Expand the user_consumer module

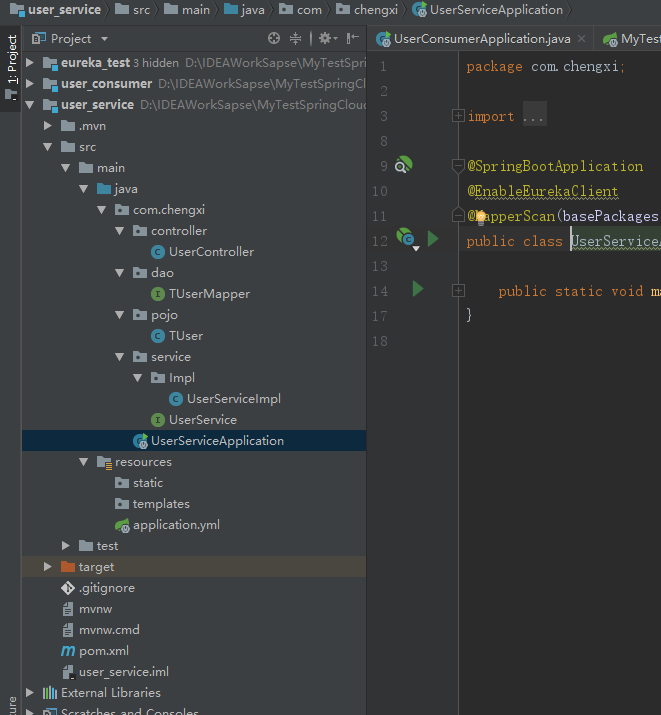click(x=30, y=83)
